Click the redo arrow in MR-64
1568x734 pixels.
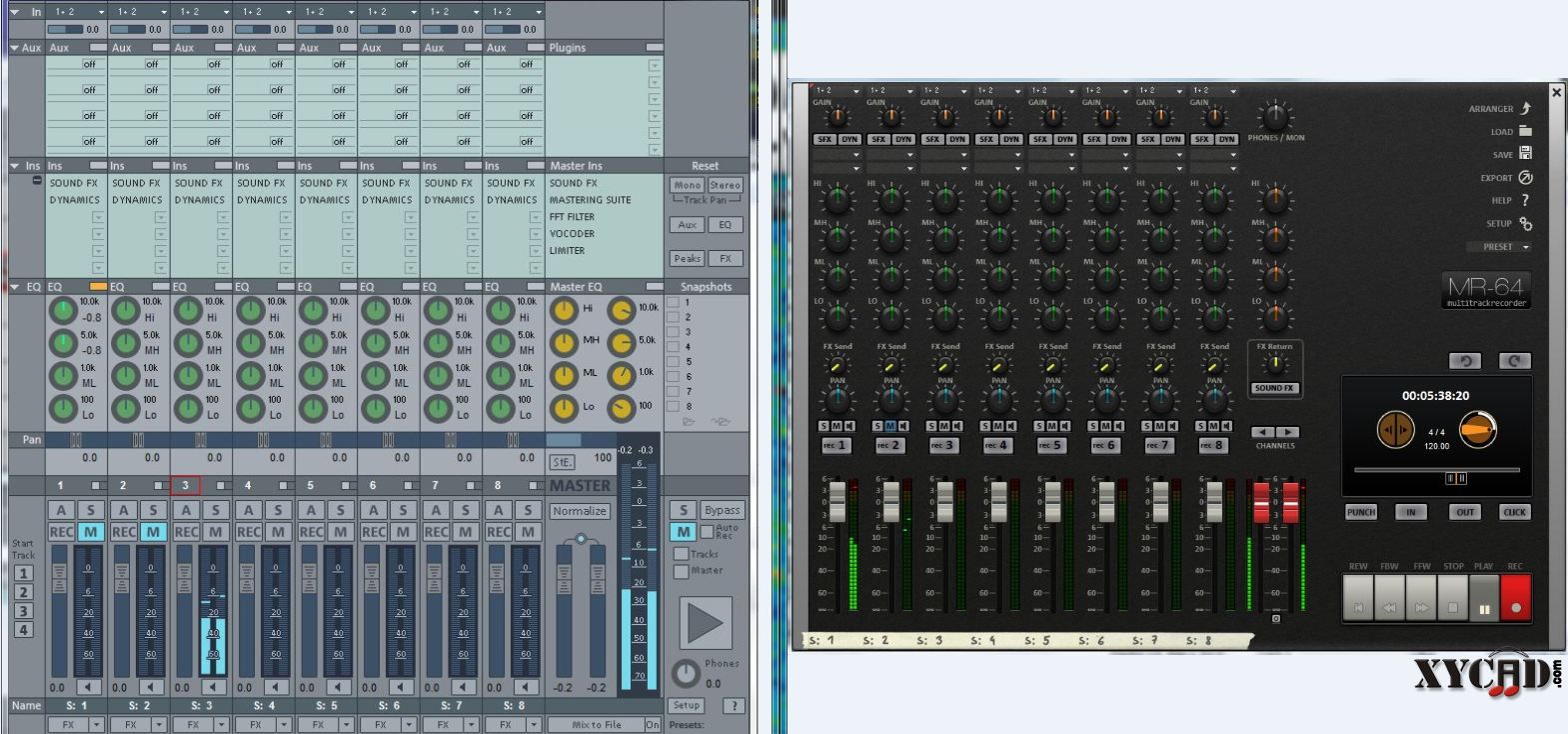[1515, 361]
